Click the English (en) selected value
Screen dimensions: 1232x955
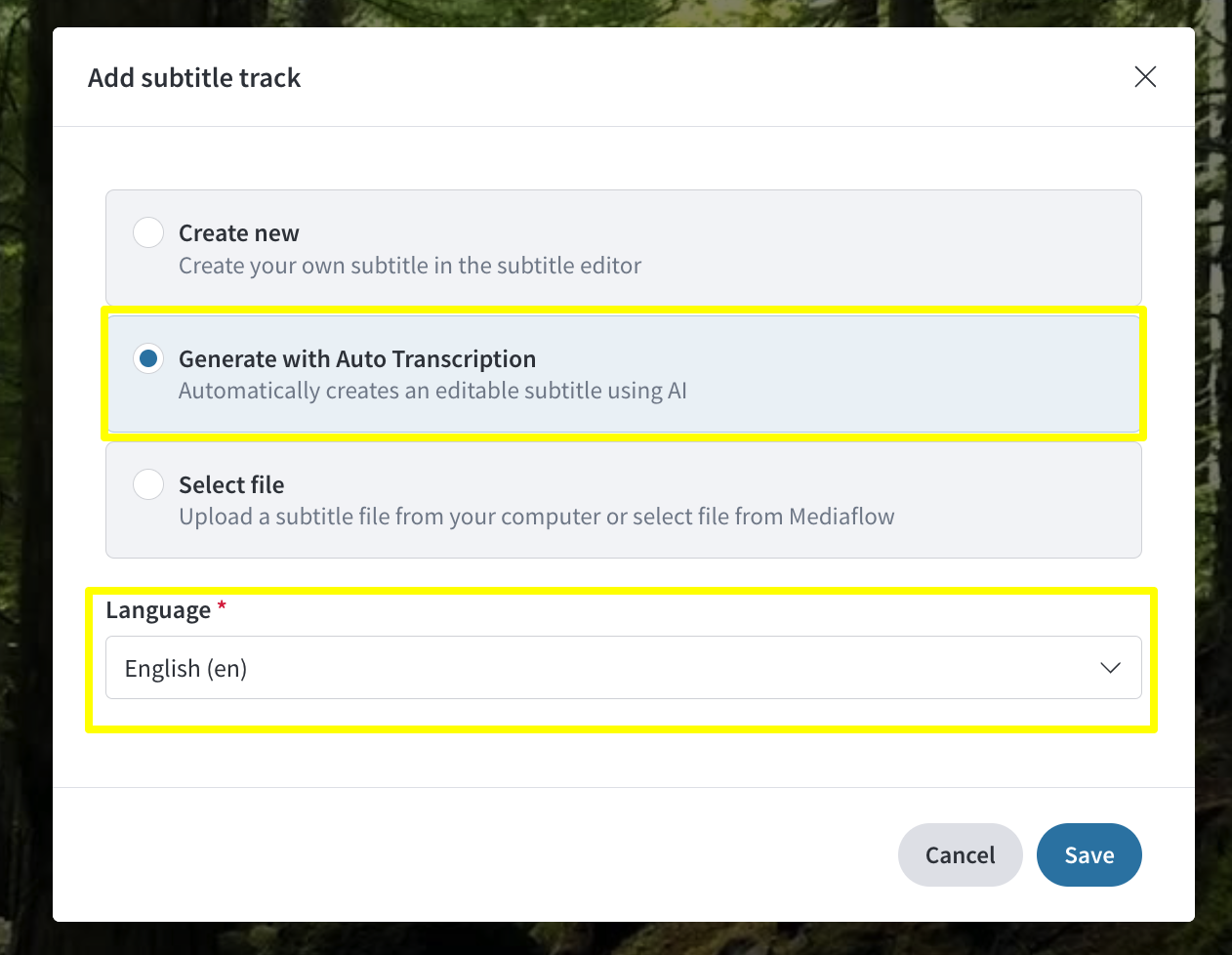click(185, 669)
